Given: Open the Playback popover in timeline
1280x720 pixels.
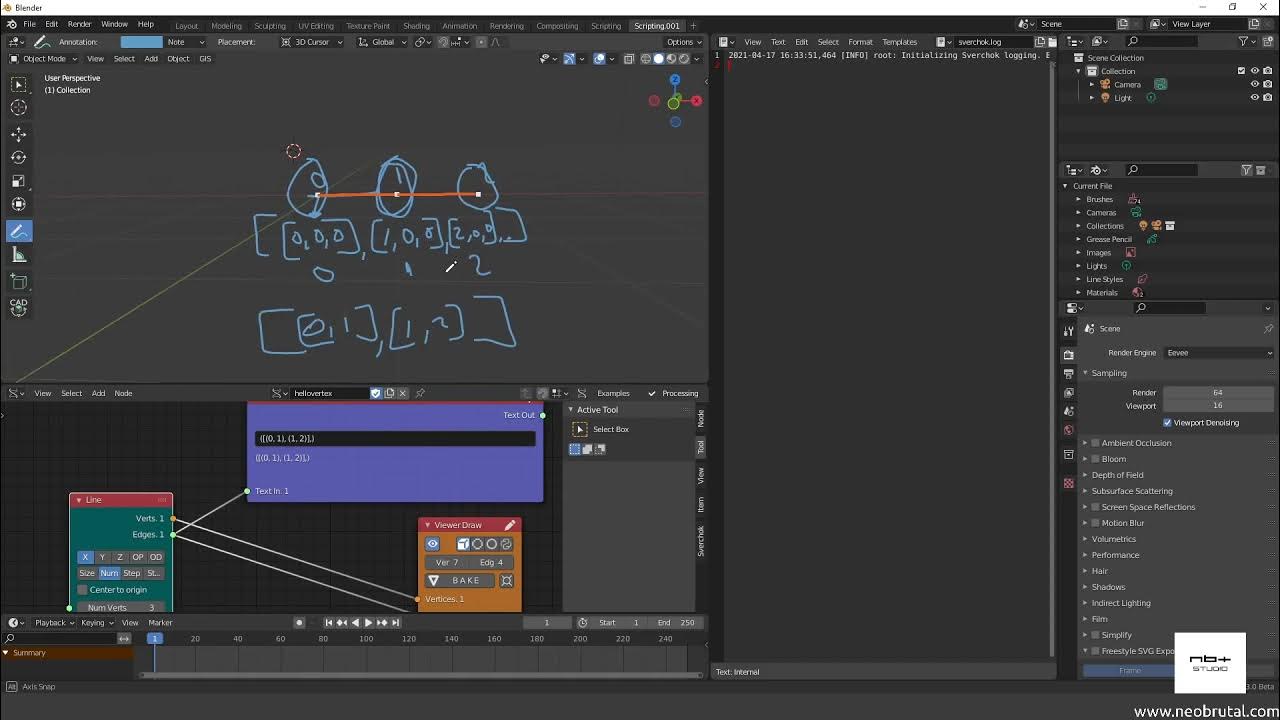Looking at the screenshot, I should (x=54, y=623).
